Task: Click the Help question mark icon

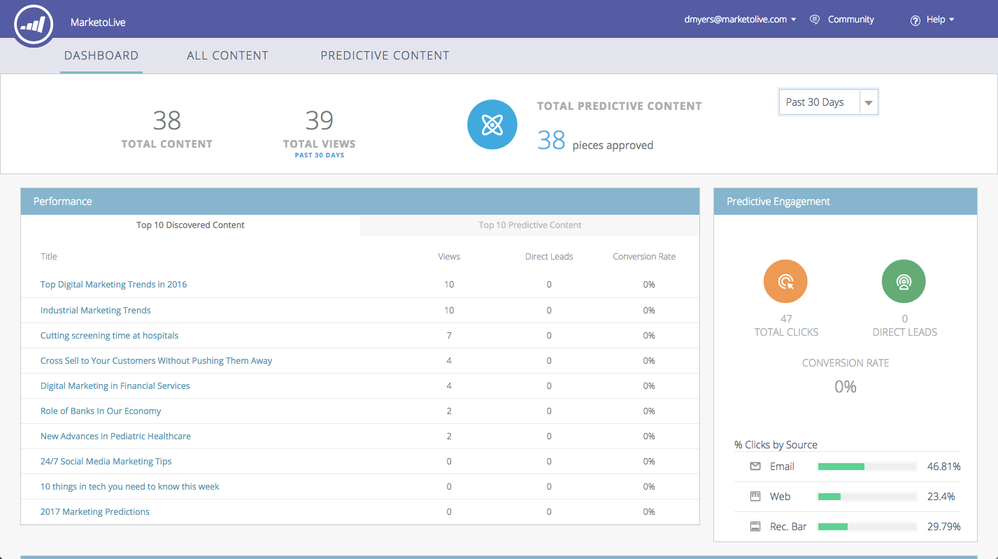Action: pyautogui.click(x=915, y=20)
